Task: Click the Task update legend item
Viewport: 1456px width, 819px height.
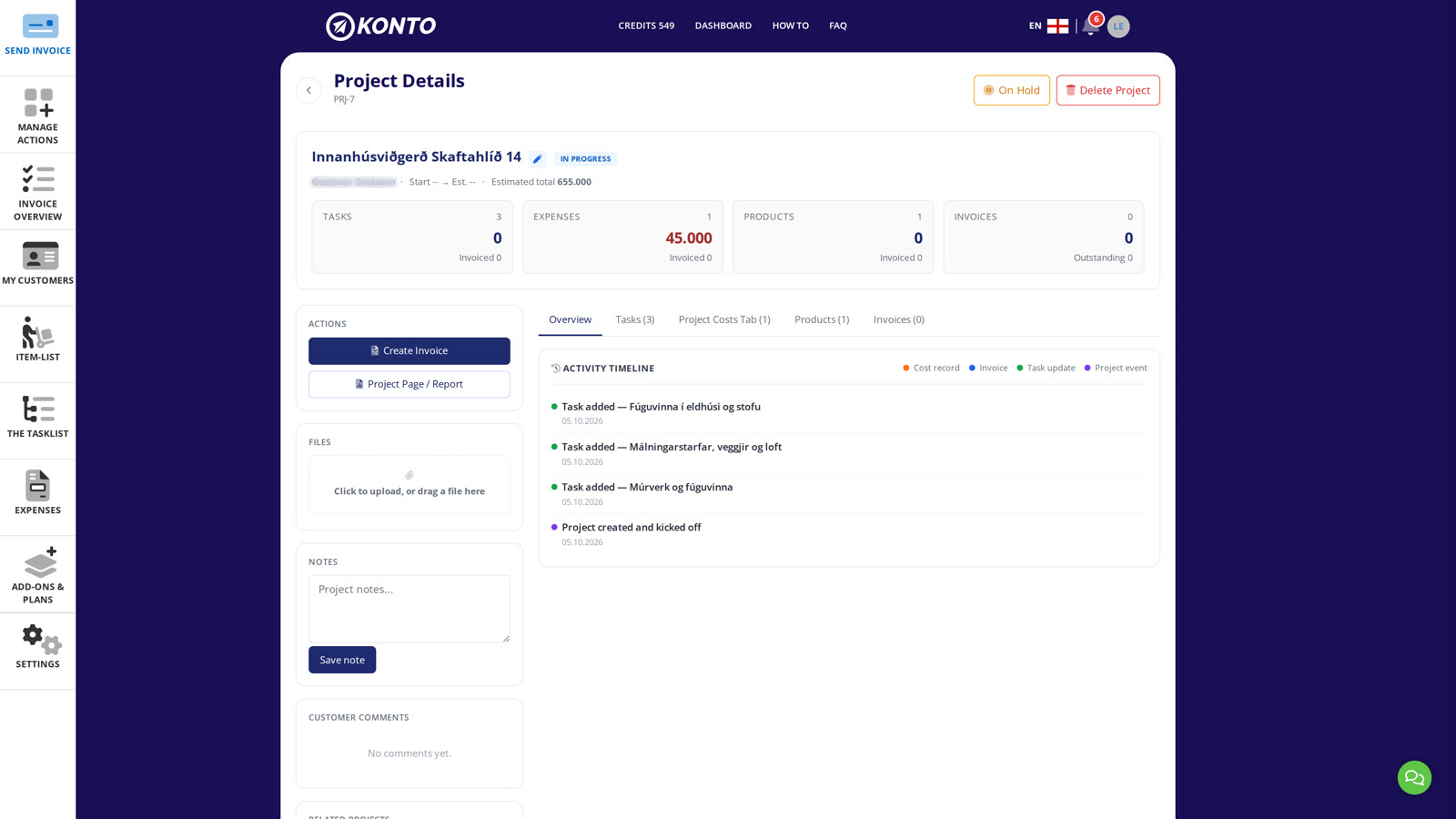Action: pyautogui.click(x=1046, y=369)
